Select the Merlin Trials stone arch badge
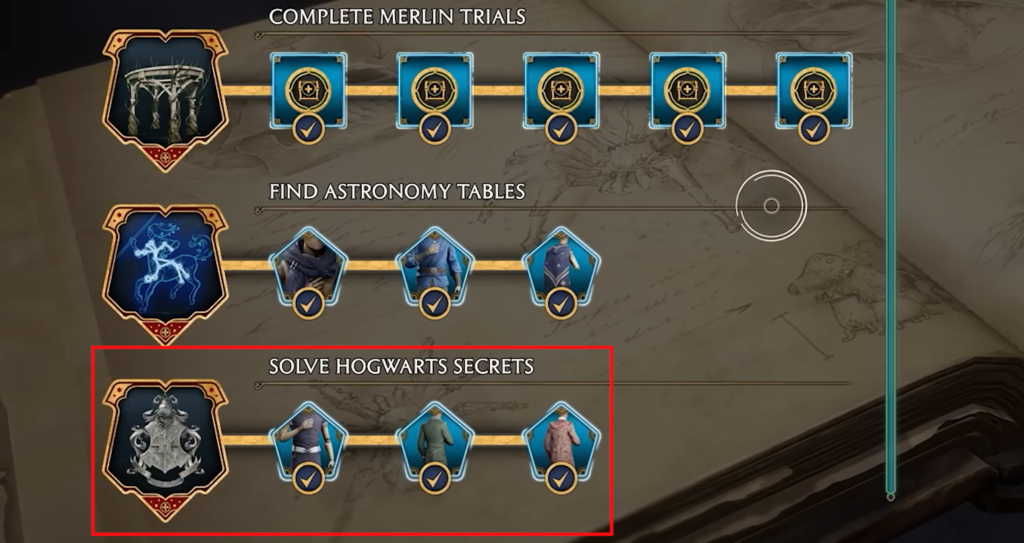This screenshot has height=543, width=1024. pos(165,98)
